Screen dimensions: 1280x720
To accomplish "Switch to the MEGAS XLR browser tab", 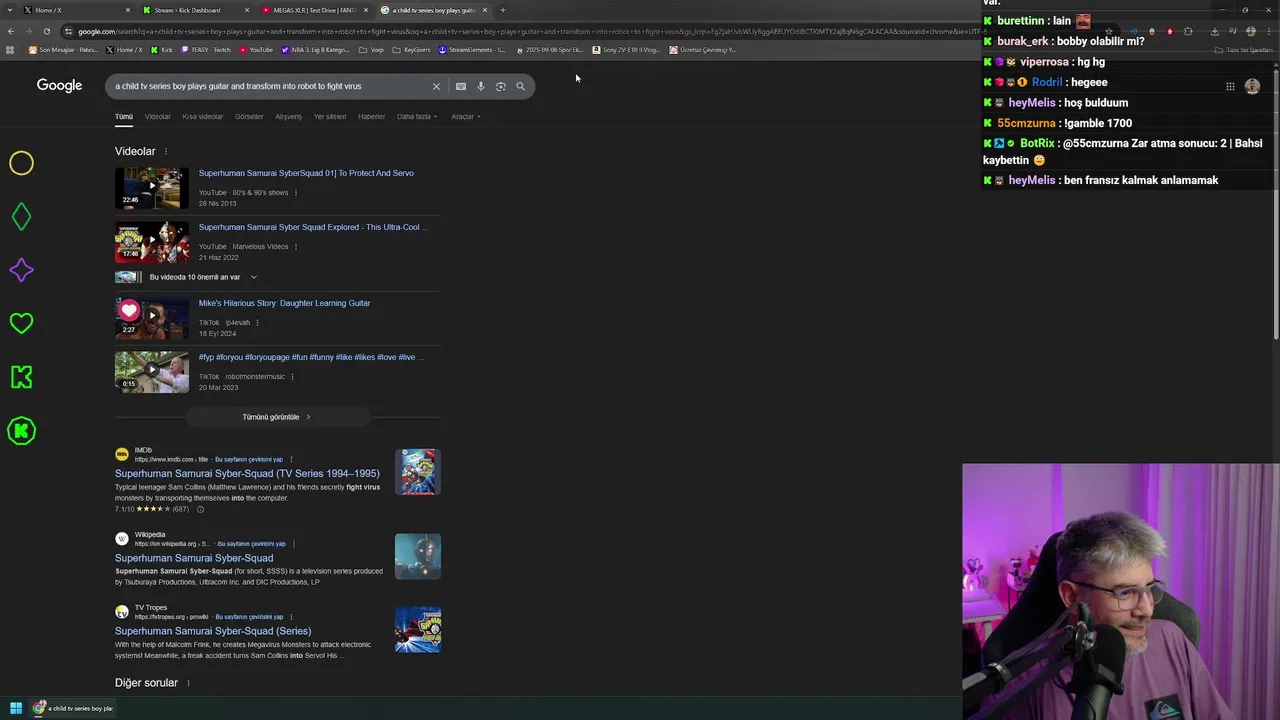I will coord(312,10).
